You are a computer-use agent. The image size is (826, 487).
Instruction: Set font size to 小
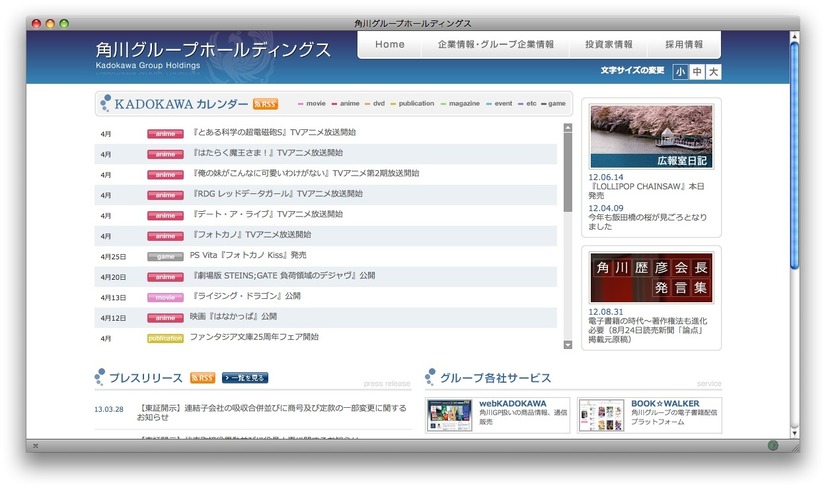pos(681,72)
